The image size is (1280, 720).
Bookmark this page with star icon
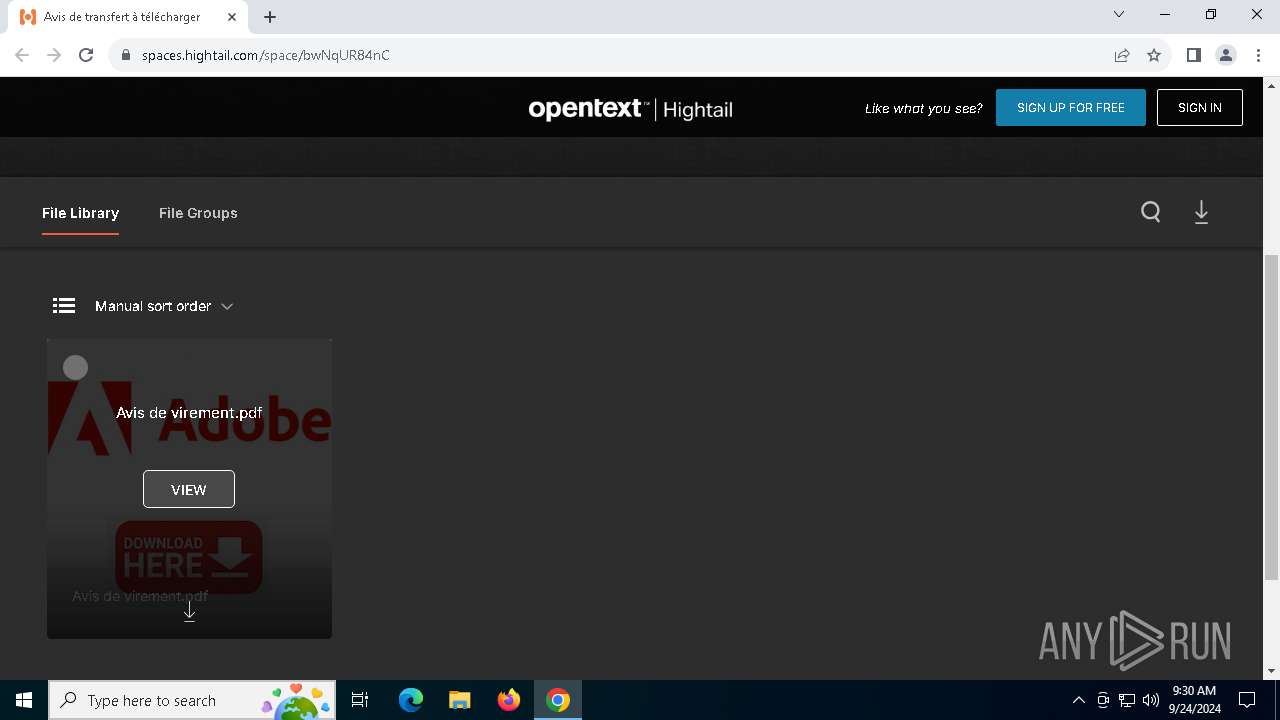tap(1154, 55)
